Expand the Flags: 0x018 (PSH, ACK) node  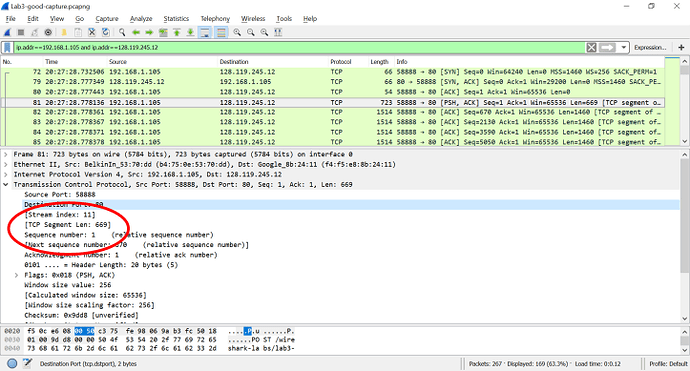16,275
